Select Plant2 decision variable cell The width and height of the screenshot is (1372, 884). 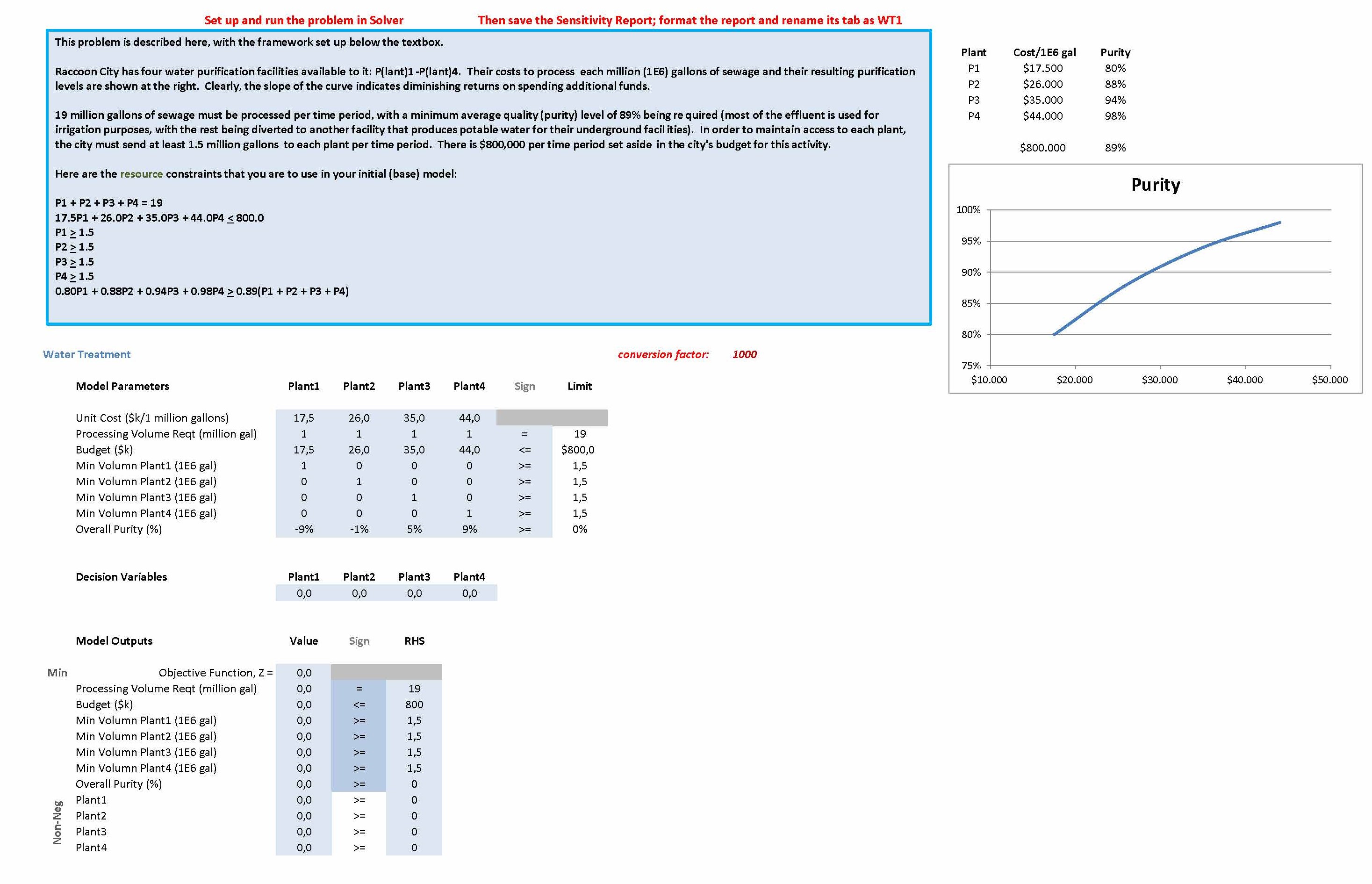click(x=359, y=593)
